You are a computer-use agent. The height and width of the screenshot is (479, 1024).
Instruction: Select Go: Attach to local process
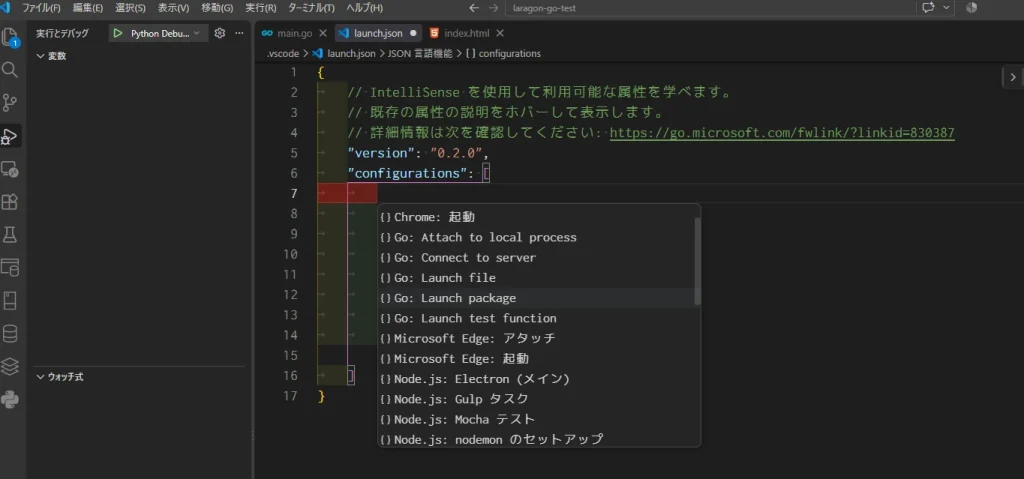(536, 237)
